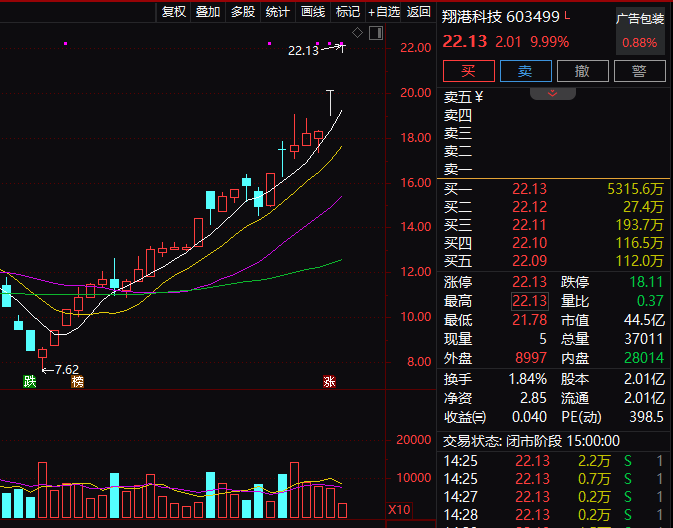Select the 买一 price 22.13
The width and height of the screenshot is (673, 528).
[530, 189]
